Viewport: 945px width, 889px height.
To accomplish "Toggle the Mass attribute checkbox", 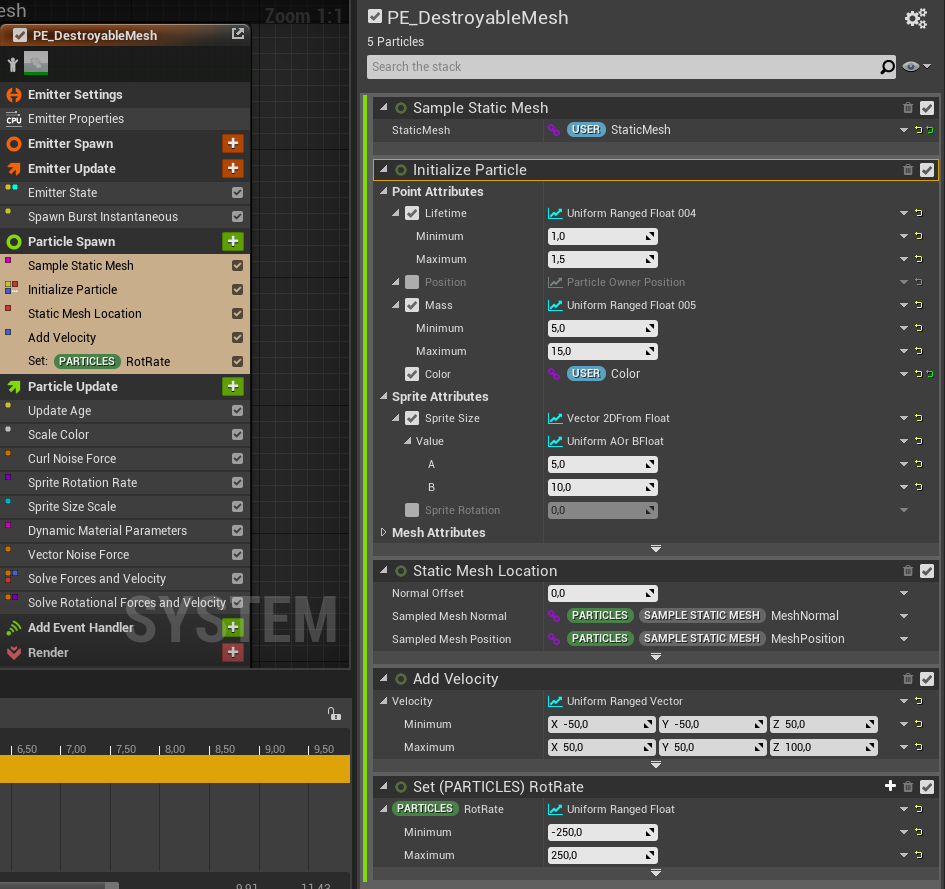I will pos(412,305).
